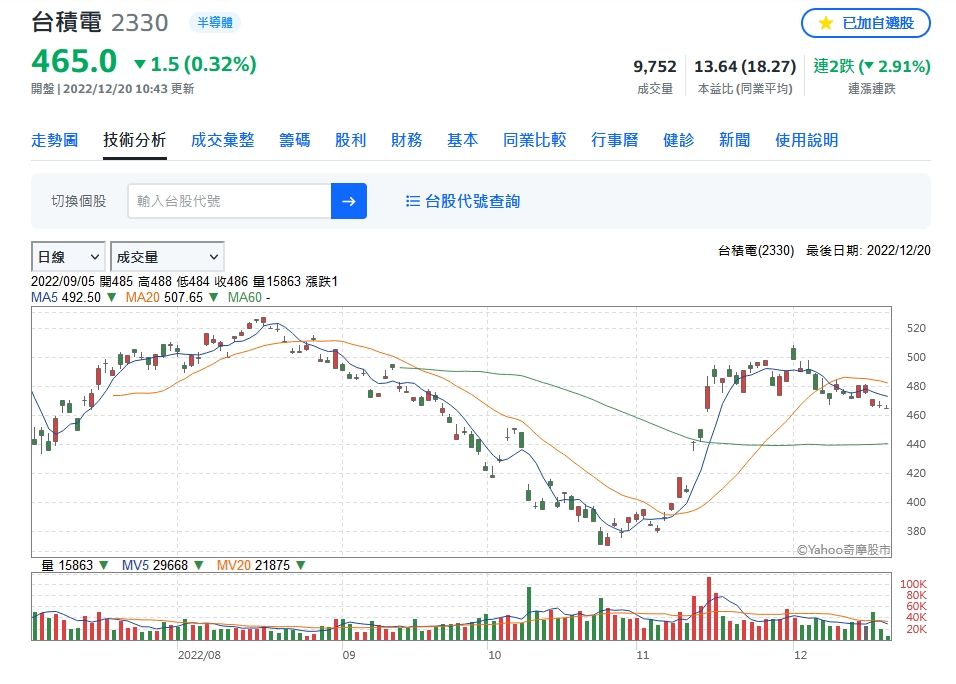Click the MA5 492.50 label
The image size is (956, 684).
[66, 297]
